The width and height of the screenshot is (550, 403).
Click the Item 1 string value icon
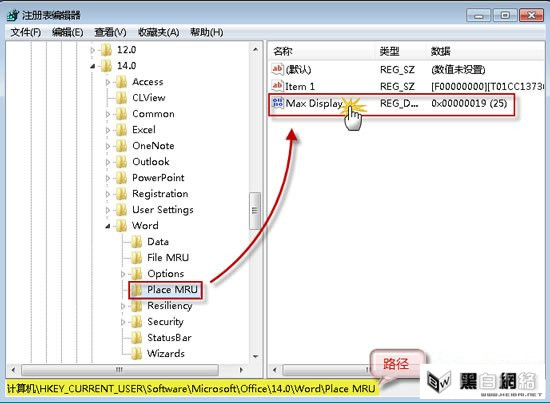pyautogui.click(x=277, y=86)
